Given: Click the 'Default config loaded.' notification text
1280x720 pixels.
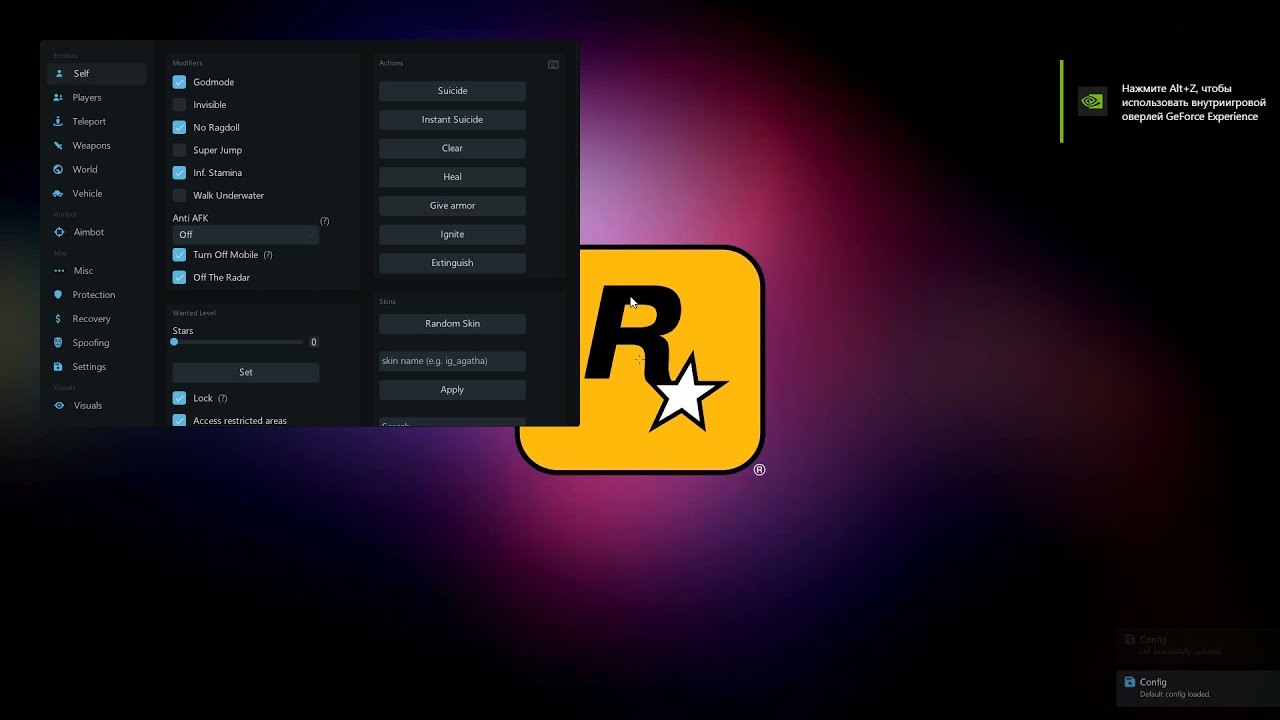Looking at the screenshot, I should [x=1175, y=694].
